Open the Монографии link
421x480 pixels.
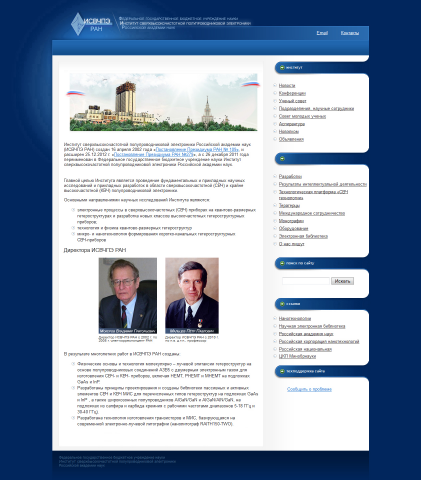tap(291, 221)
